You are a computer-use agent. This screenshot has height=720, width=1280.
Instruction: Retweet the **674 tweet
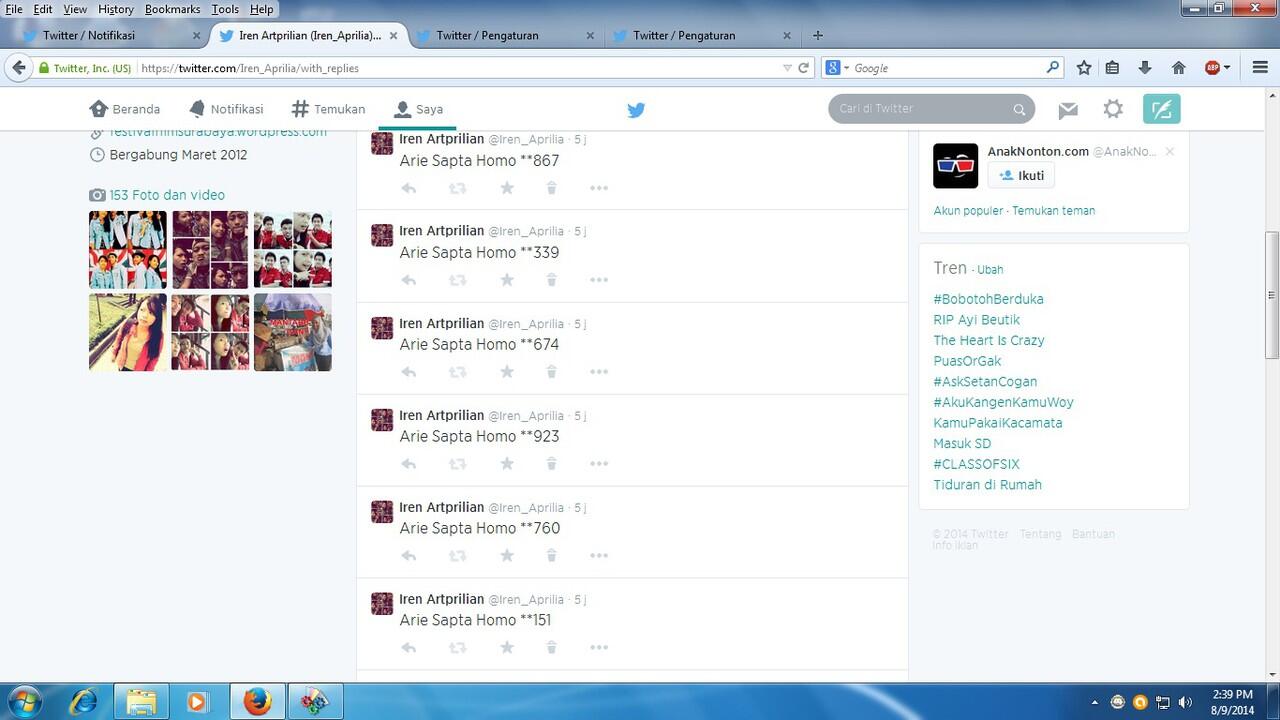tap(457, 372)
